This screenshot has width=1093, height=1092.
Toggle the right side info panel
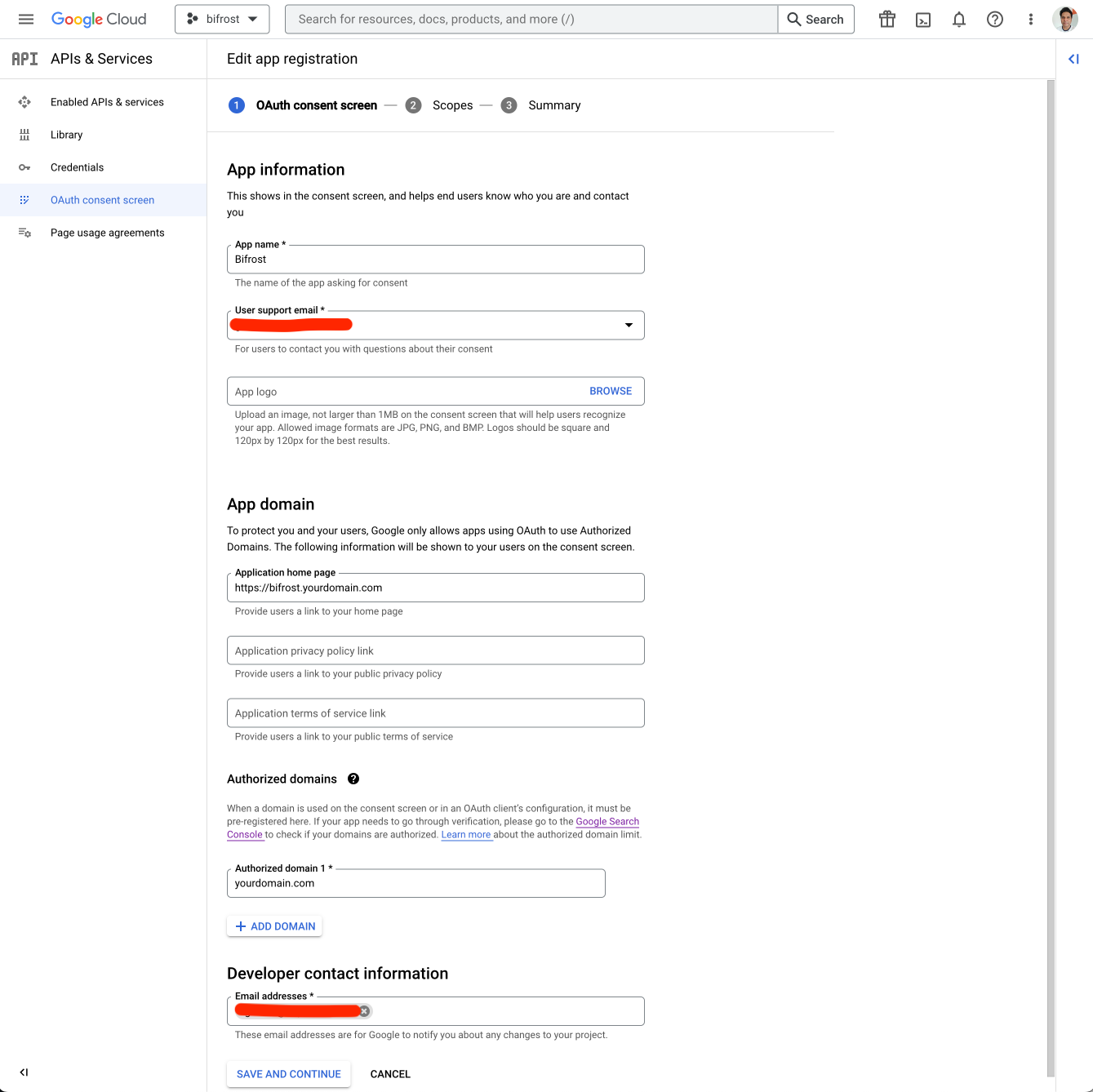[x=1074, y=59]
